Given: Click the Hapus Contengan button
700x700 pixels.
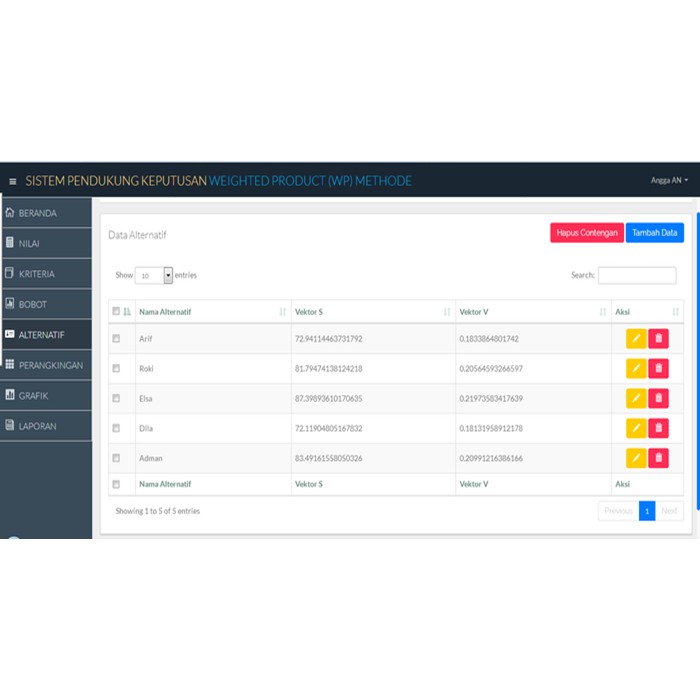Looking at the screenshot, I should [x=587, y=233].
